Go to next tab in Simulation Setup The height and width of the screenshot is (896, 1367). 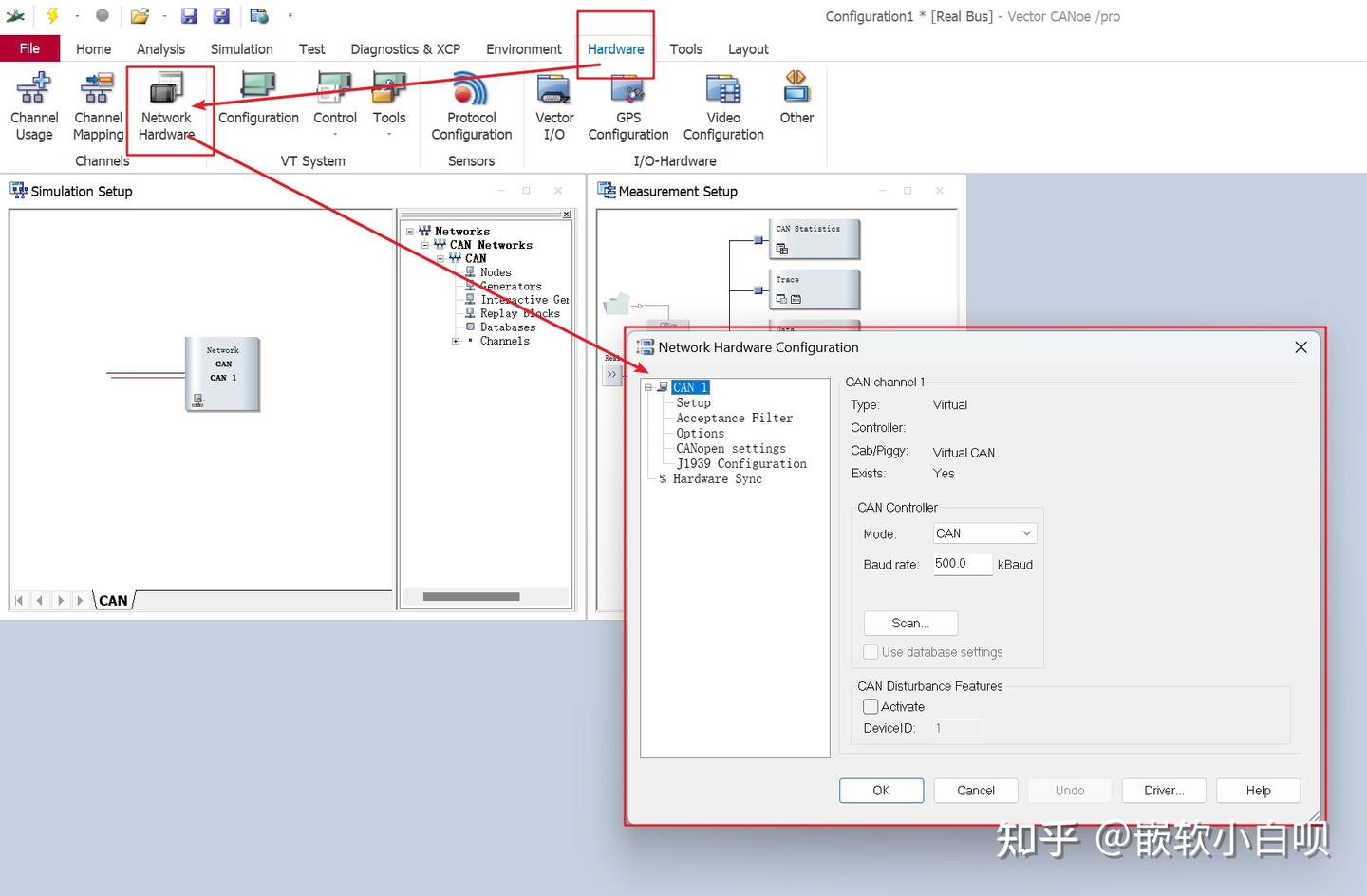pos(60,600)
